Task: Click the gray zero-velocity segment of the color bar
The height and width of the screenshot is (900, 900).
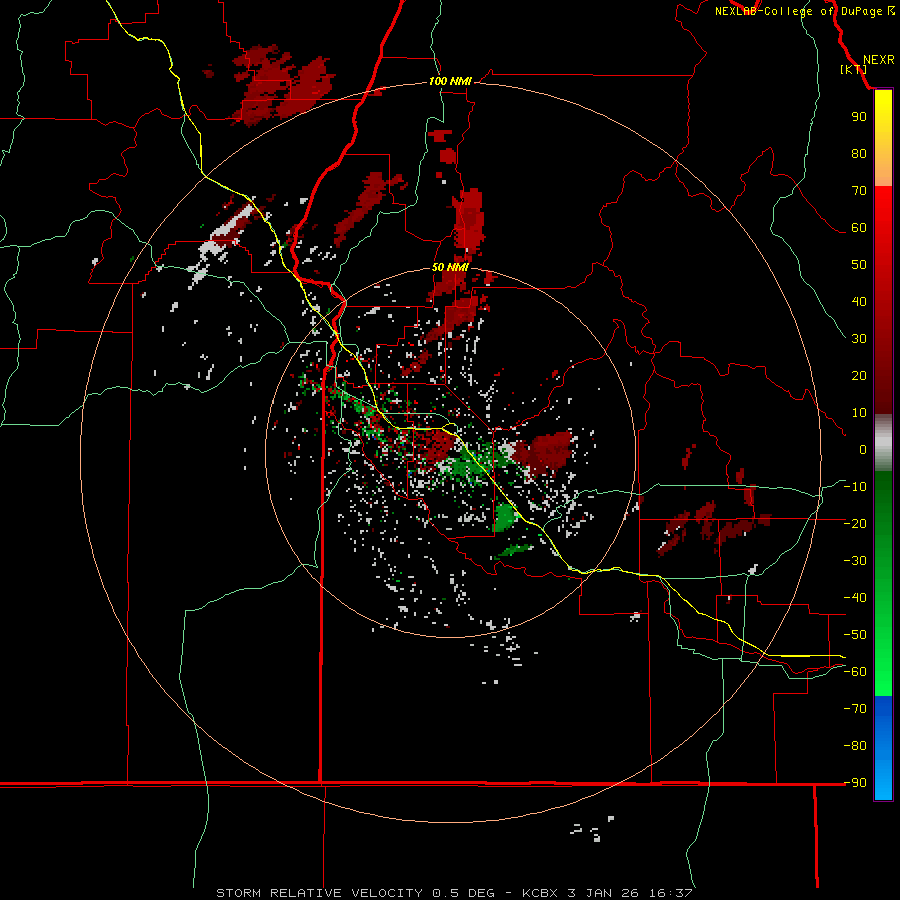Action: point(883,443)
